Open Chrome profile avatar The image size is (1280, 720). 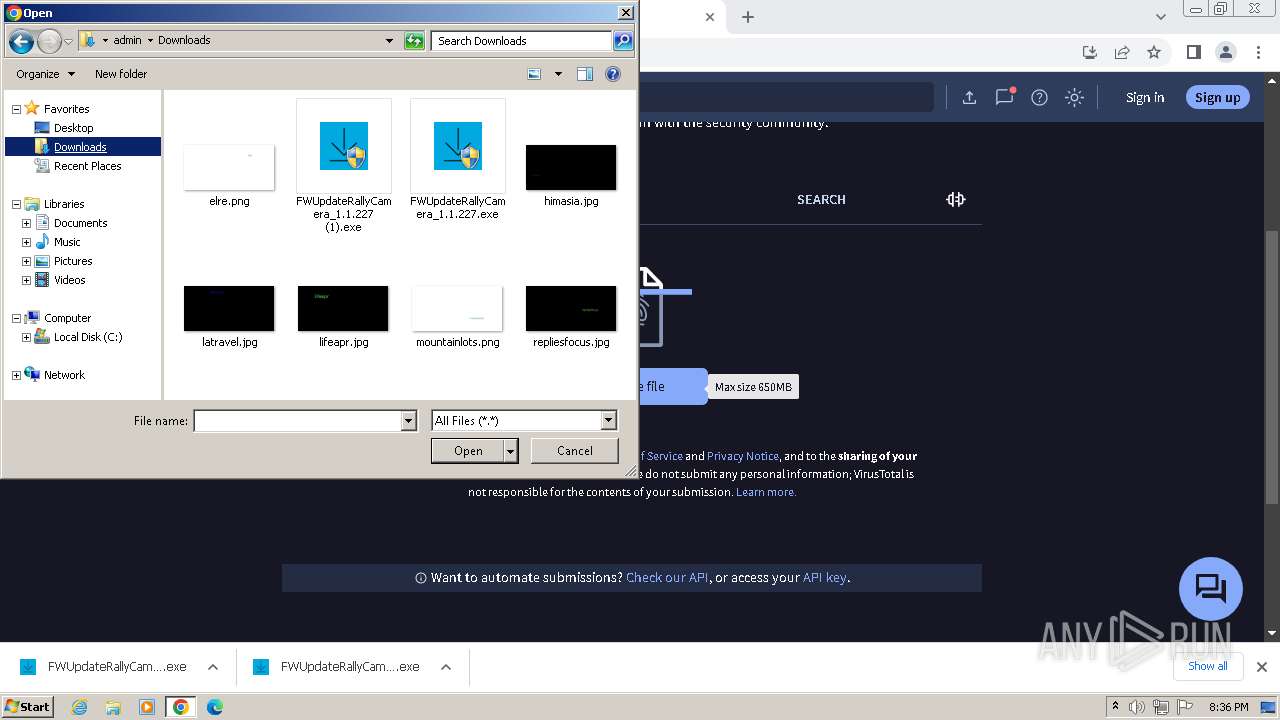pyautogui.click(x=1225, y=52)
